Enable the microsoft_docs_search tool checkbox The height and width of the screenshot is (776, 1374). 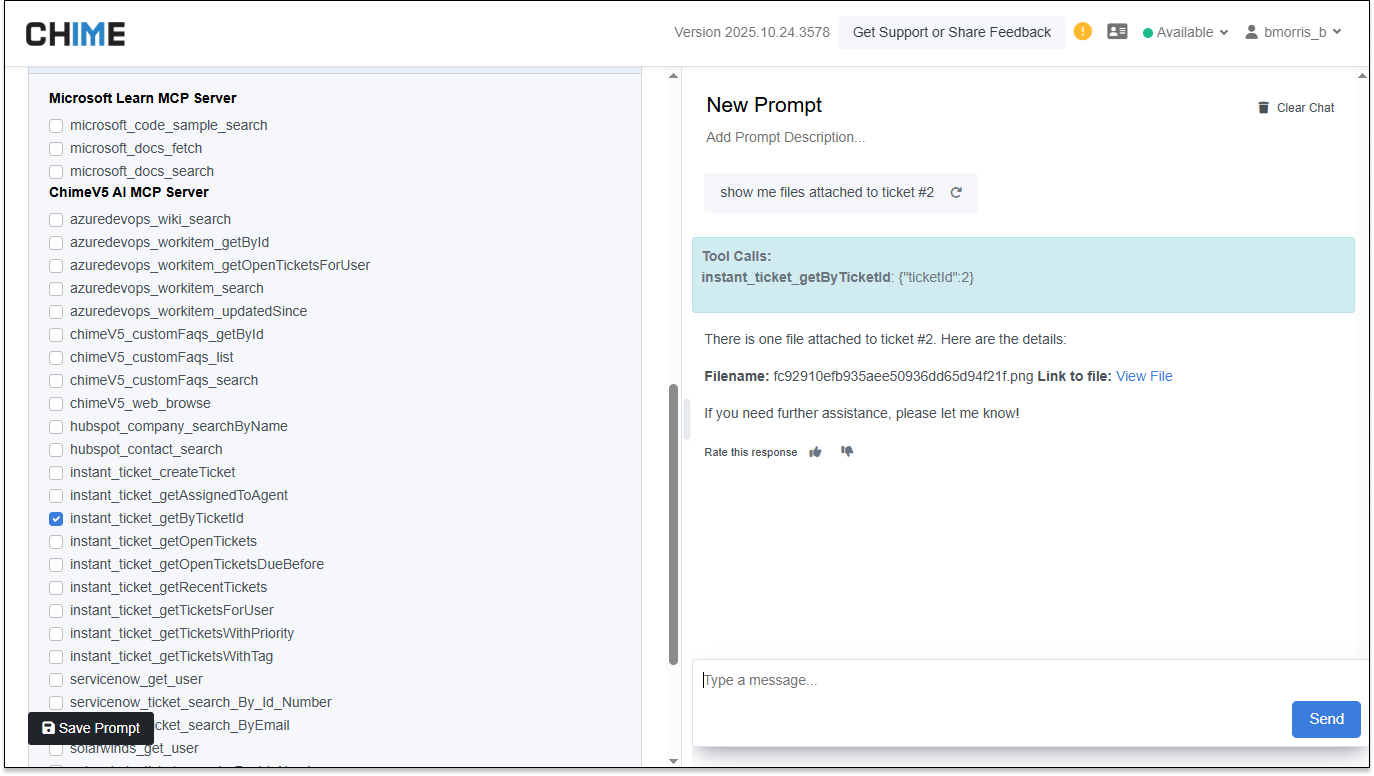click(56, 172)
